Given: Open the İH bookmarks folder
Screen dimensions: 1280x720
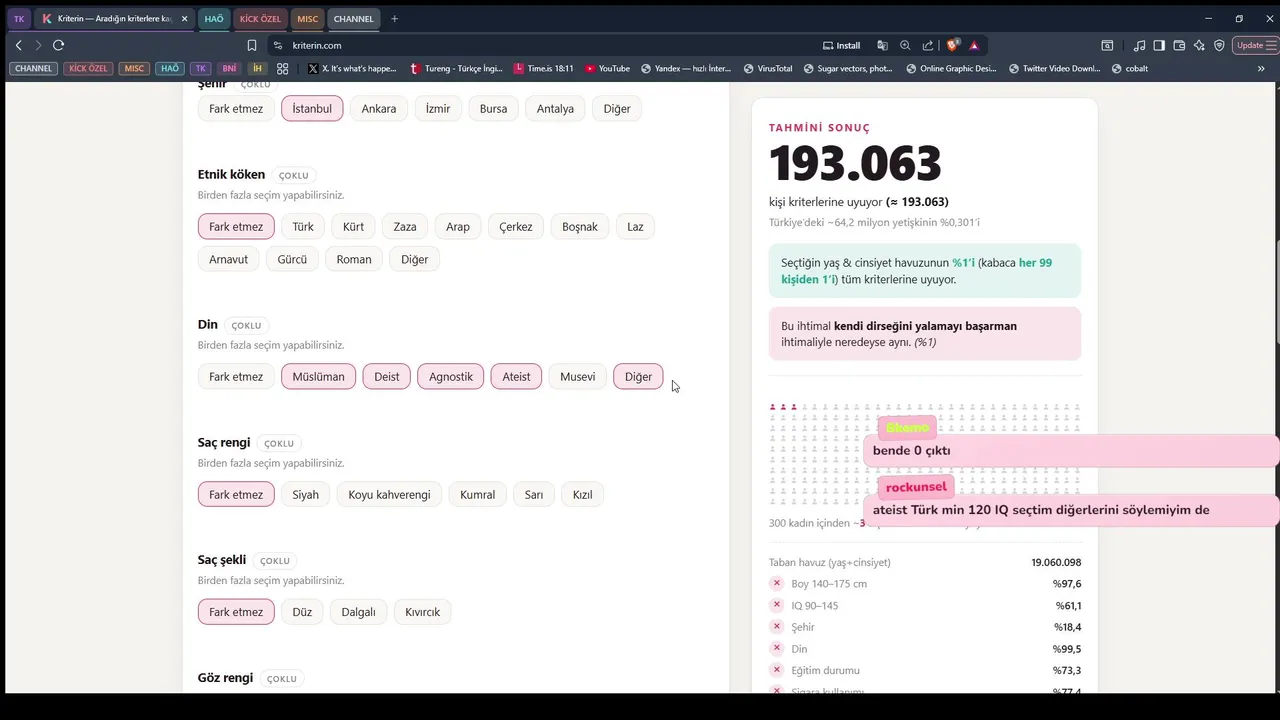Looking at the screenshot, I should [x=257, y=68].
